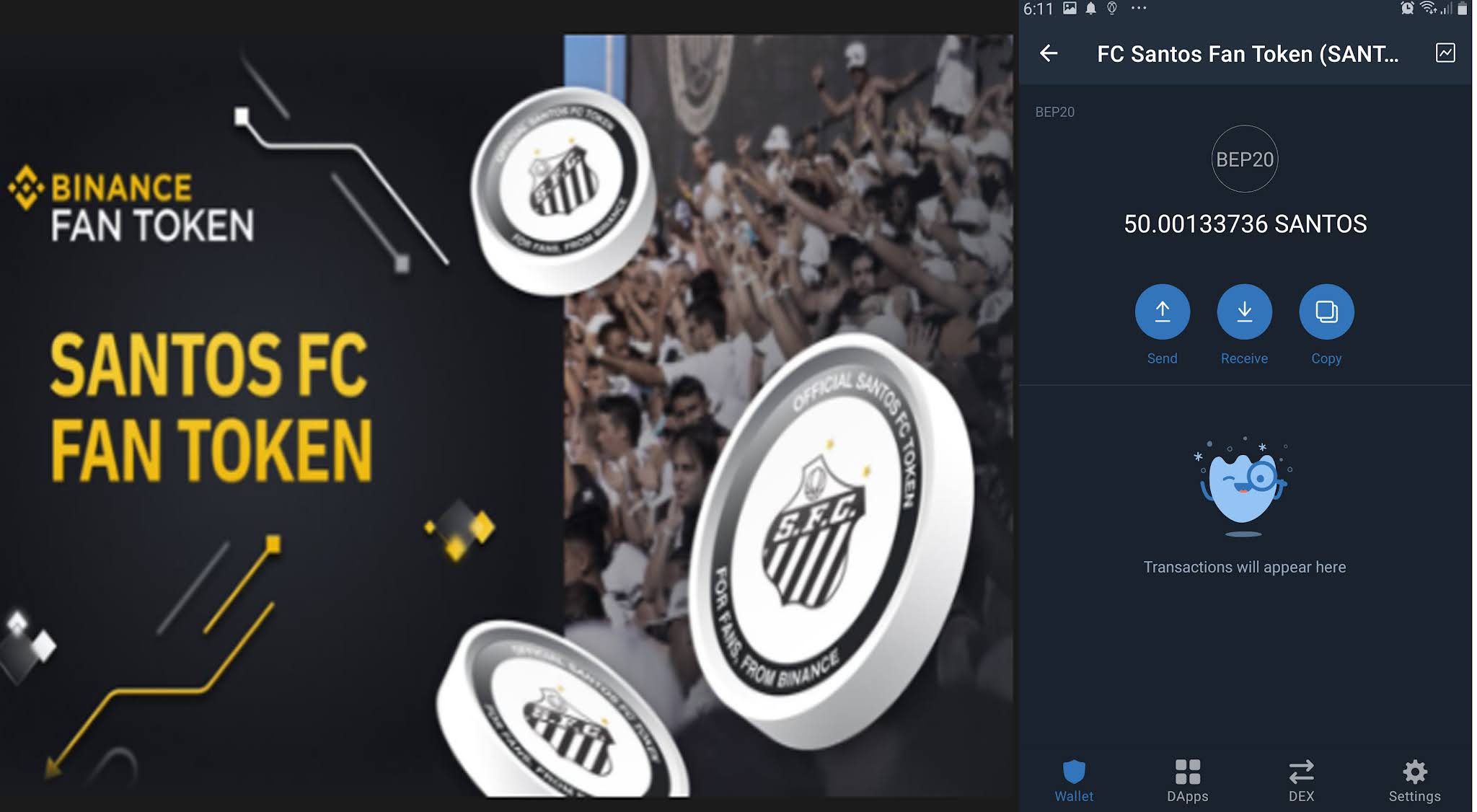1477x812 pixels.
Task: Tap the Copy address icon
Action: (1326, 312)
